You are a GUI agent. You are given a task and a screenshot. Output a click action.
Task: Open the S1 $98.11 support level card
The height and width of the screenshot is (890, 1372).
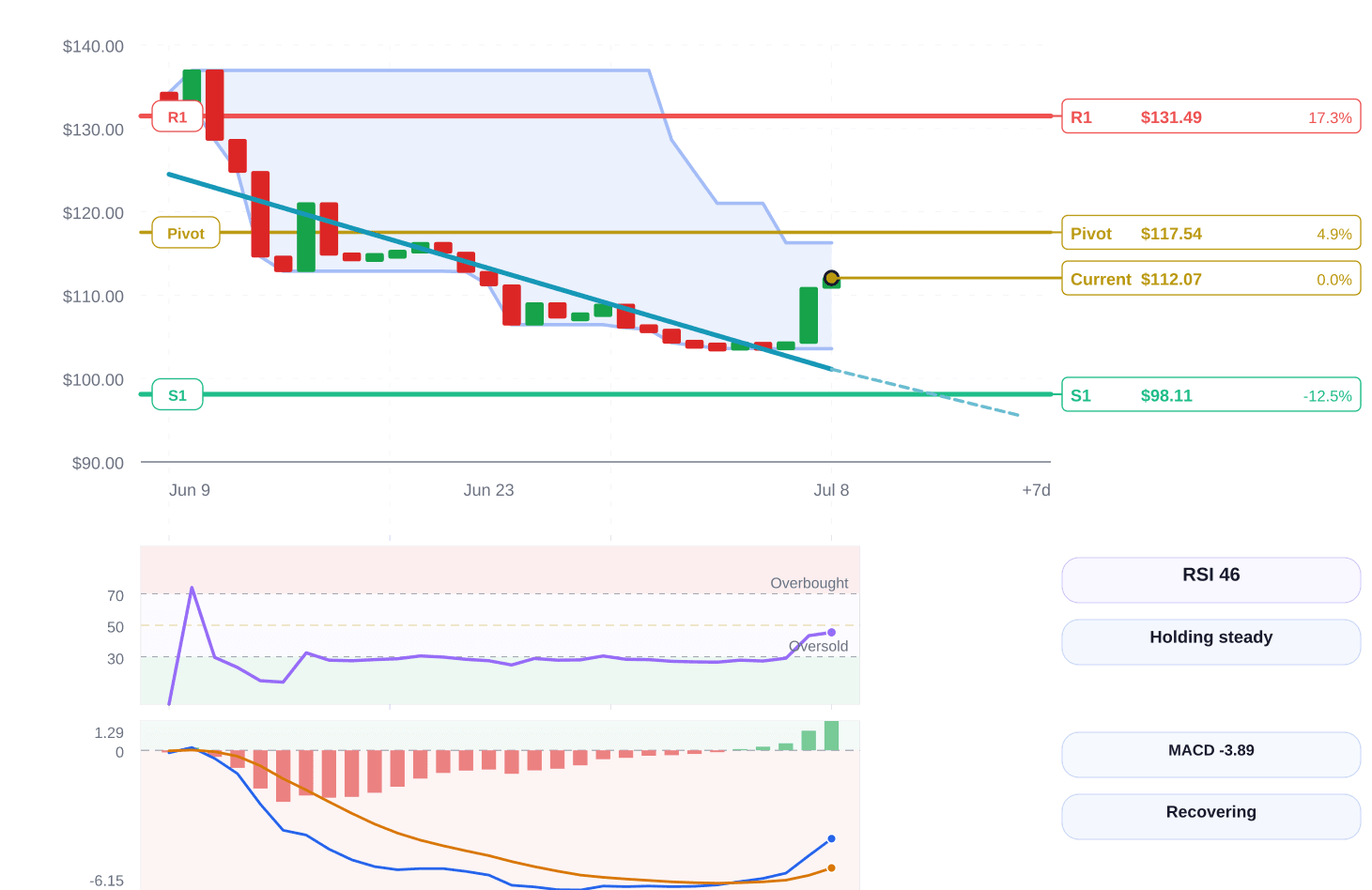coord(1210,394)
